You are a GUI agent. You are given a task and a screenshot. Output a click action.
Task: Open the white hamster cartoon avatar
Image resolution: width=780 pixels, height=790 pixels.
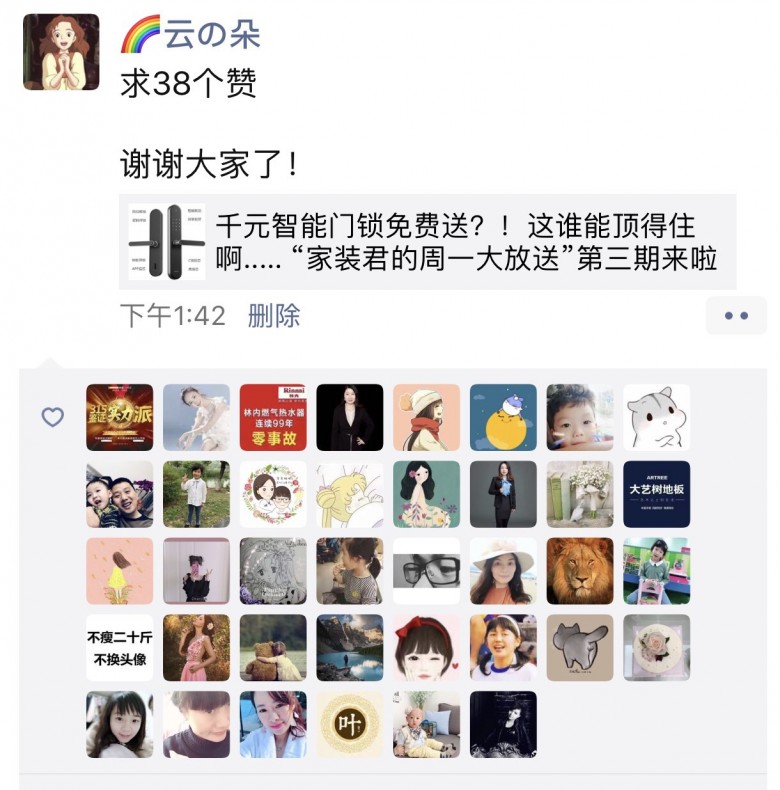click(x=657, y=417)
